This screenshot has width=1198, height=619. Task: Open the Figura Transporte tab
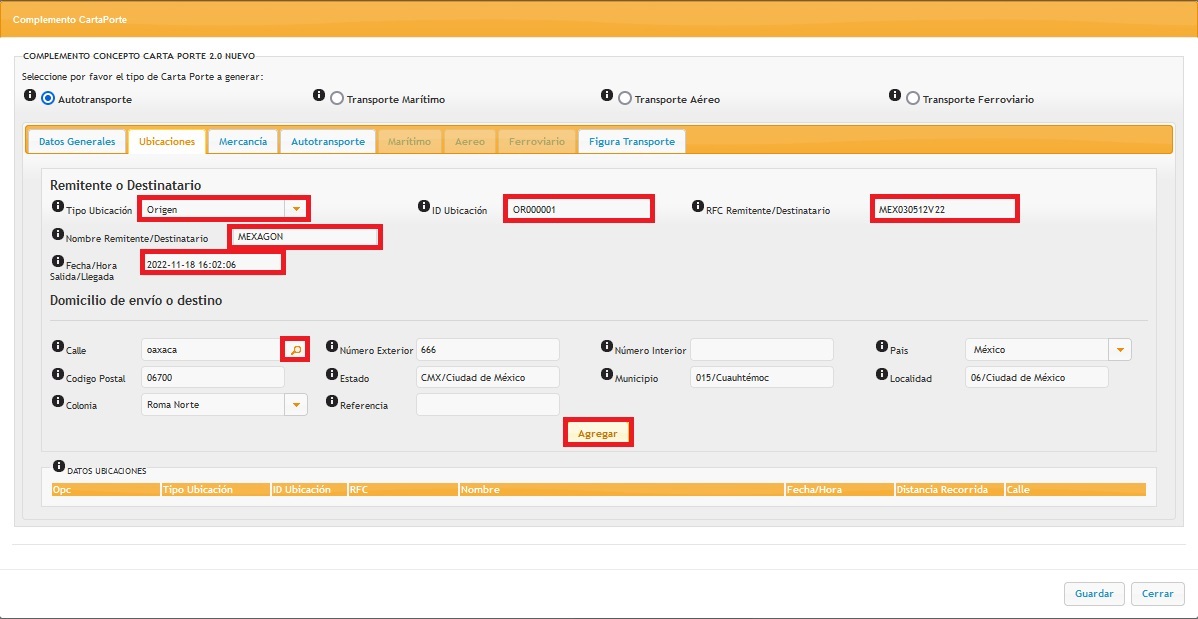point(631,142)
